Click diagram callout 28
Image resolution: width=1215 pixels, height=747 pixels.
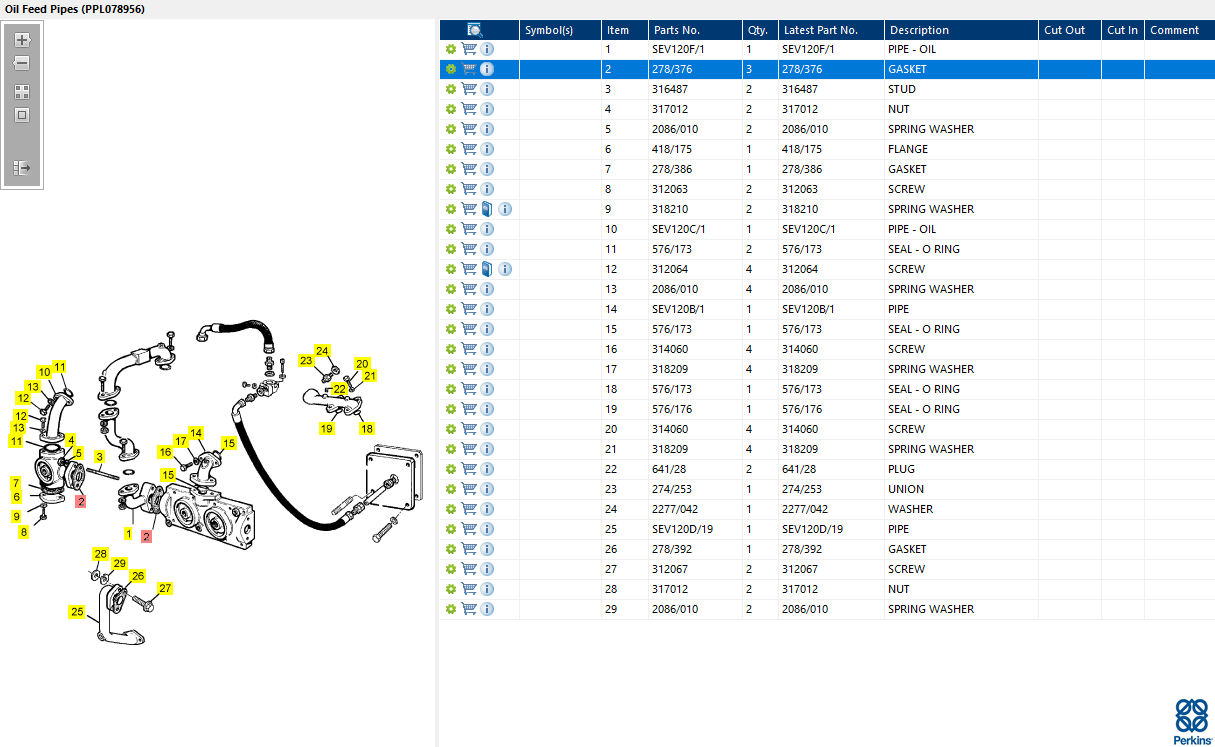click(100, 554)
